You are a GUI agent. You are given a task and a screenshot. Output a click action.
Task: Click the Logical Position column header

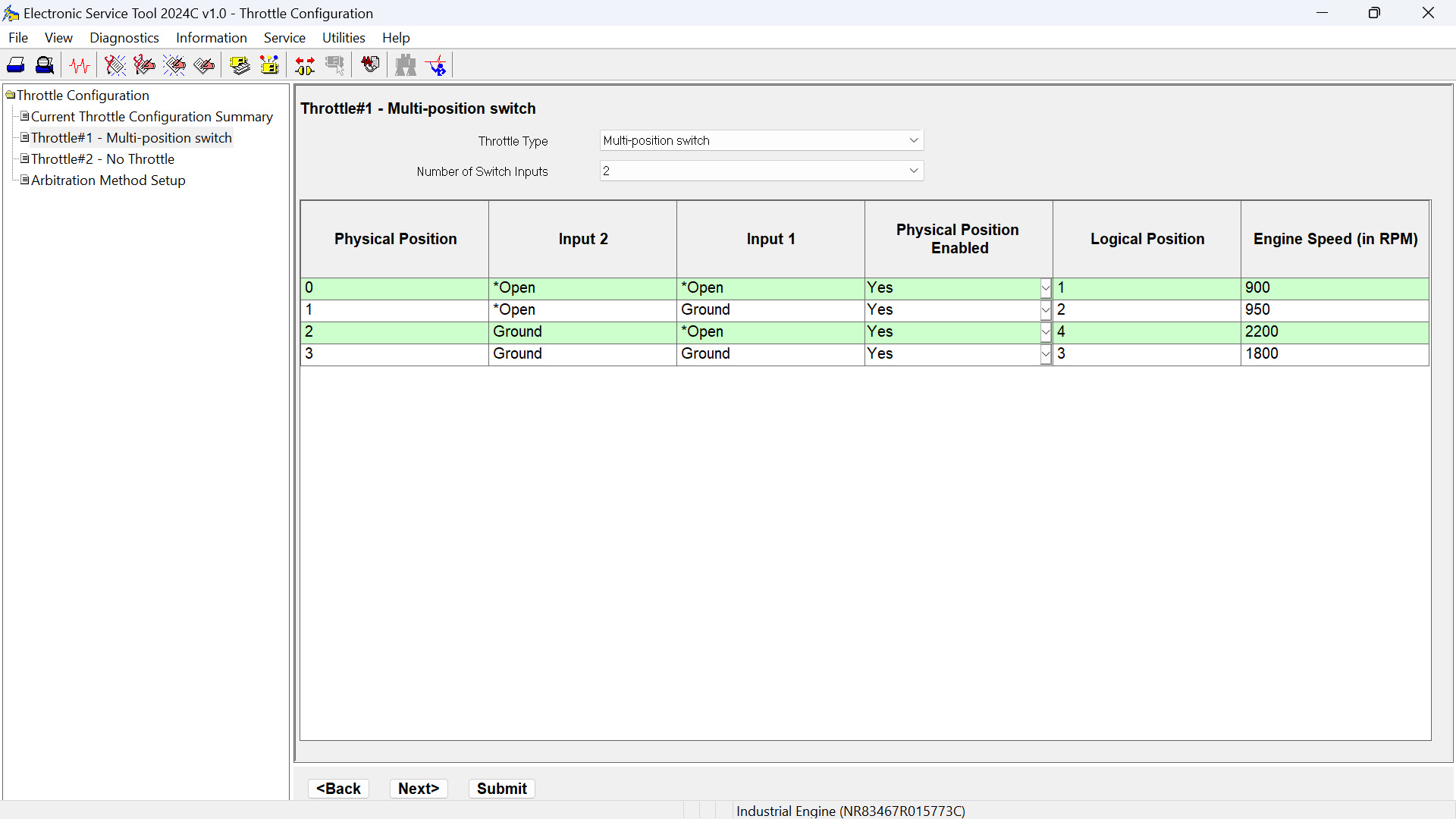pos(1147,239)
